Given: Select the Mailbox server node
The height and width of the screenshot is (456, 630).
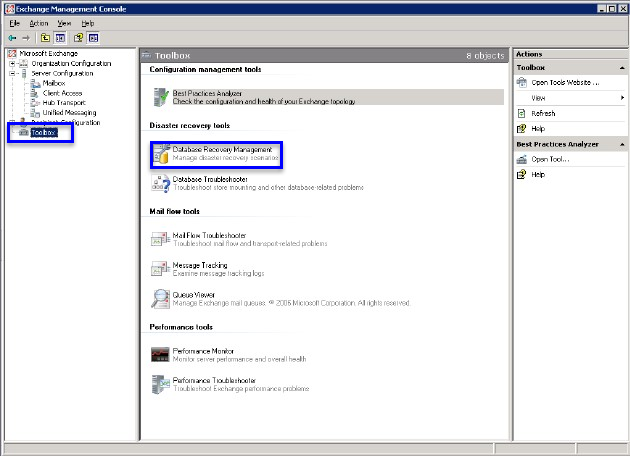Looking at the screenshot, I should click(x=54, y=83).
